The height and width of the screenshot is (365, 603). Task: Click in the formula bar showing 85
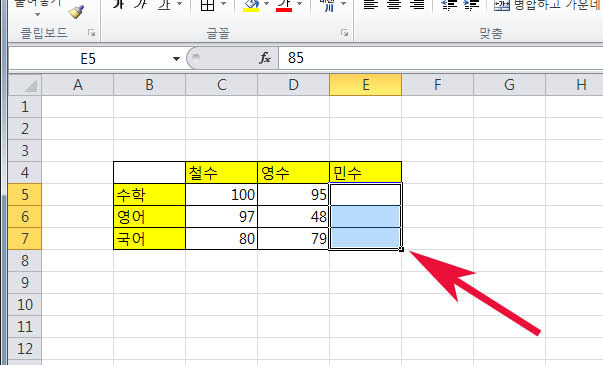click(x=441, y=58)
